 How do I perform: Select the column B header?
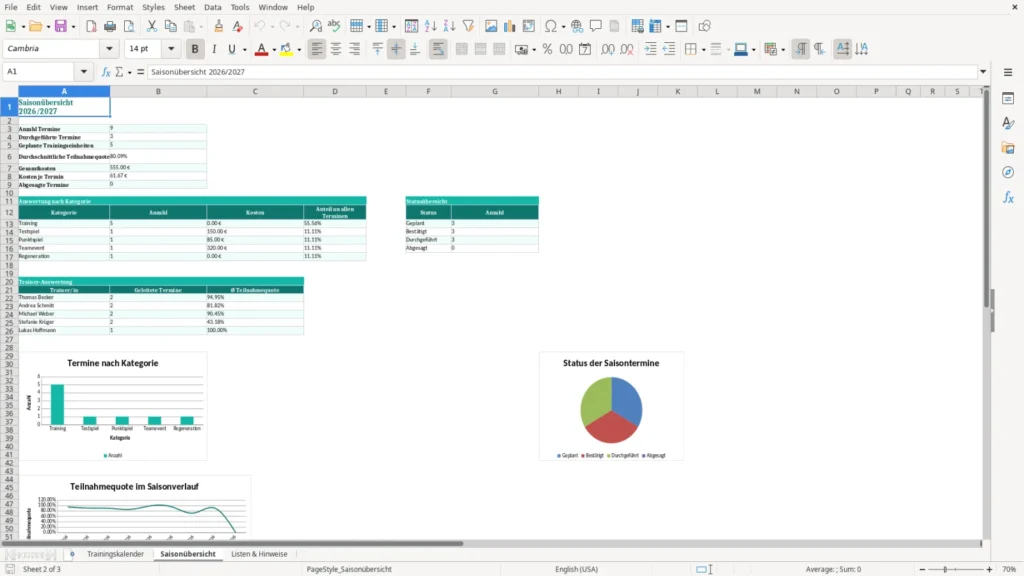click(158, 91)
